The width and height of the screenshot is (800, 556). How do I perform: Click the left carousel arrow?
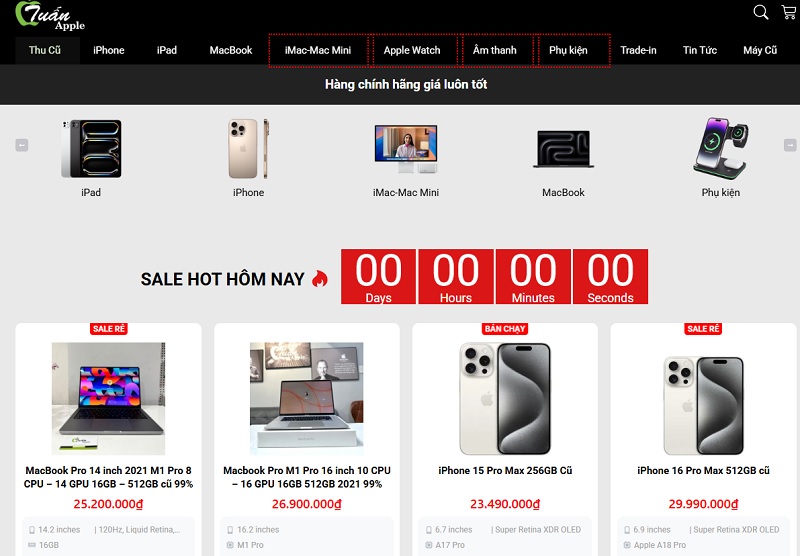click(21, 145)
